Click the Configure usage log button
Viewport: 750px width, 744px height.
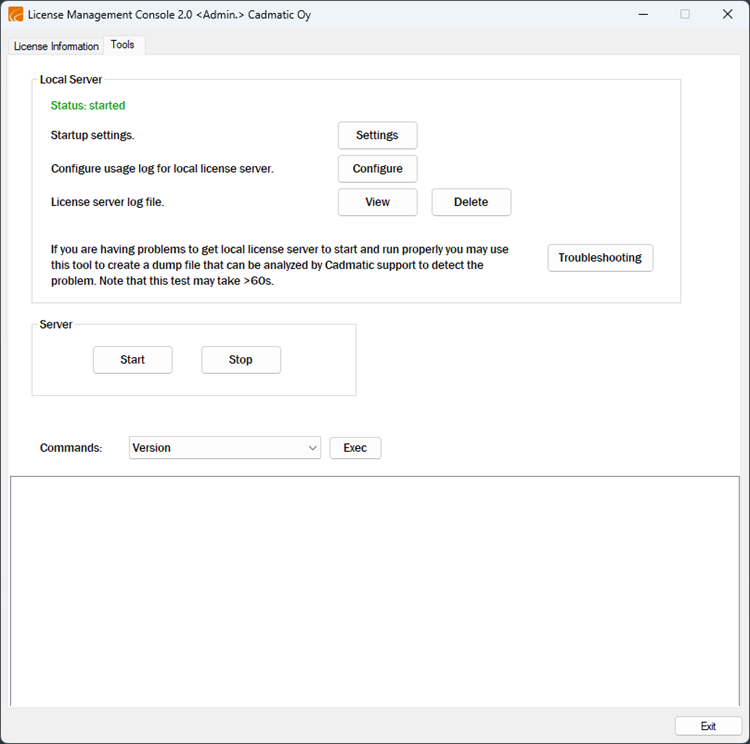tap(377, 169)
